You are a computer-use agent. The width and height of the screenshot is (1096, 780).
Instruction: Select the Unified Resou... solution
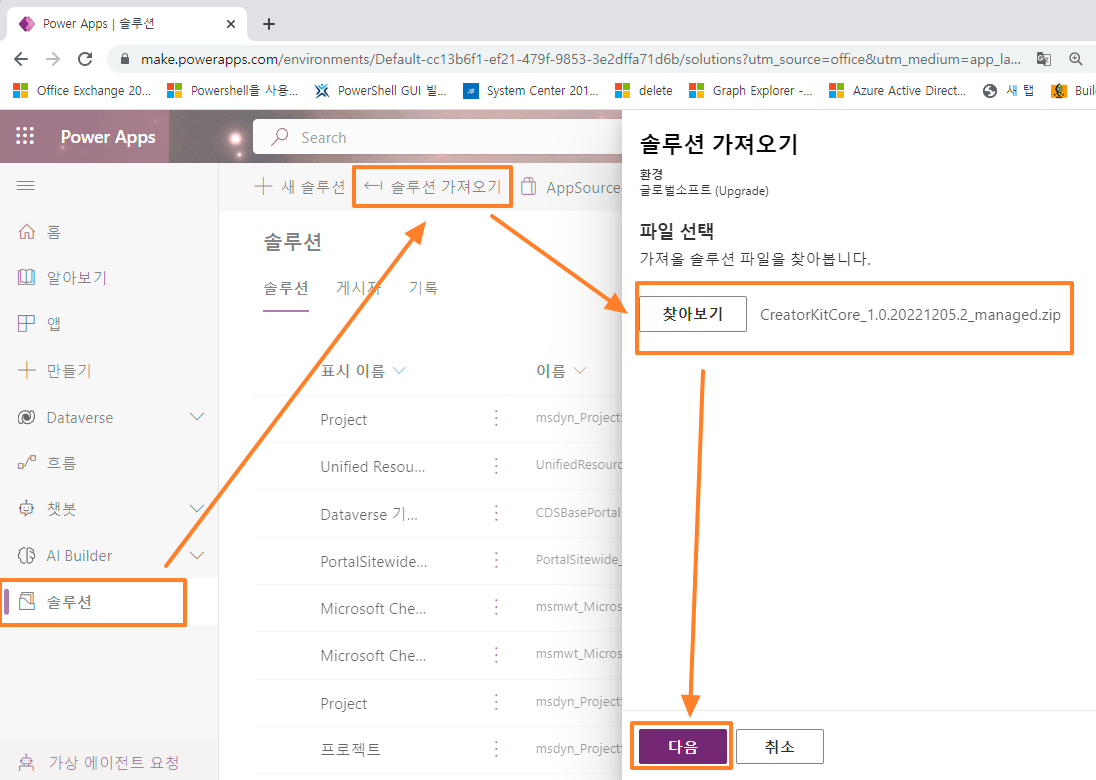point(373,466)
